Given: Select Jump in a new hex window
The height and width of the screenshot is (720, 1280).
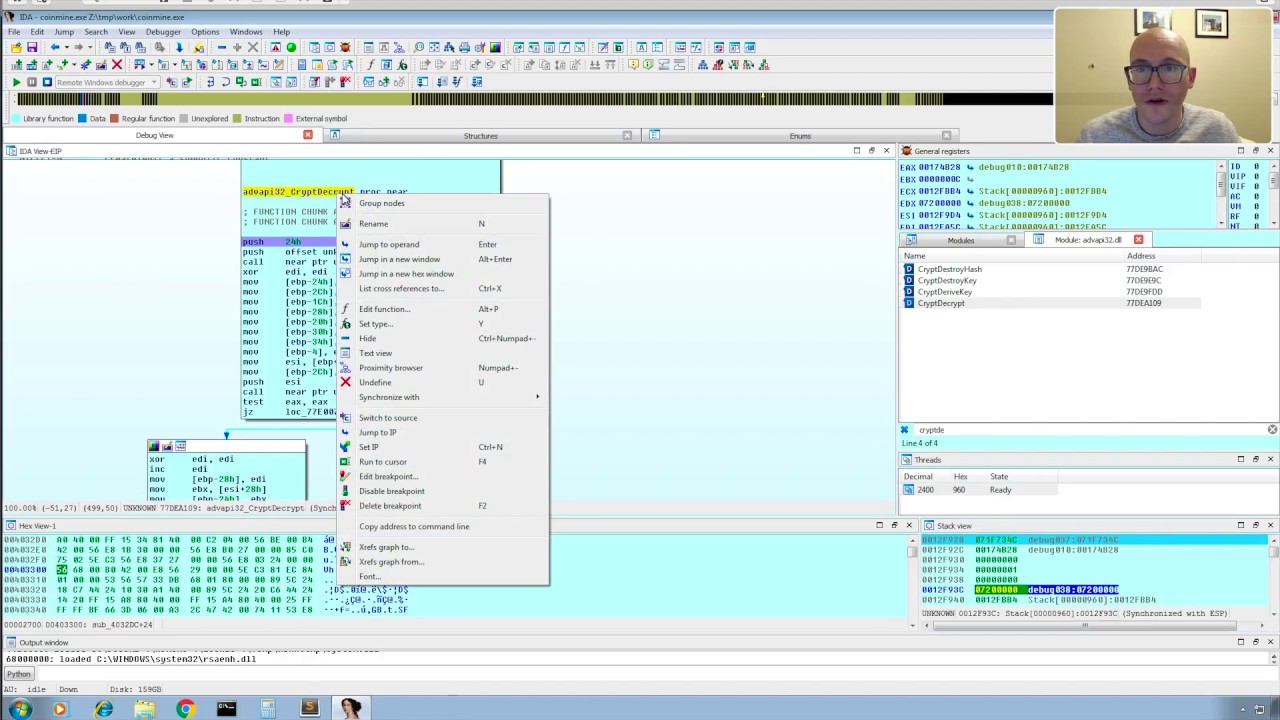Looking at the screenshot, I should pos(443,274).
